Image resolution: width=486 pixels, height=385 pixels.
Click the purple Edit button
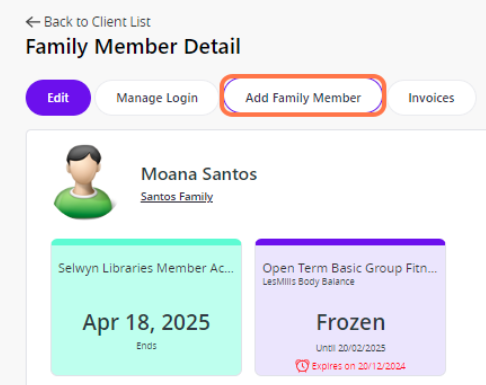click(x=58, y=98)
